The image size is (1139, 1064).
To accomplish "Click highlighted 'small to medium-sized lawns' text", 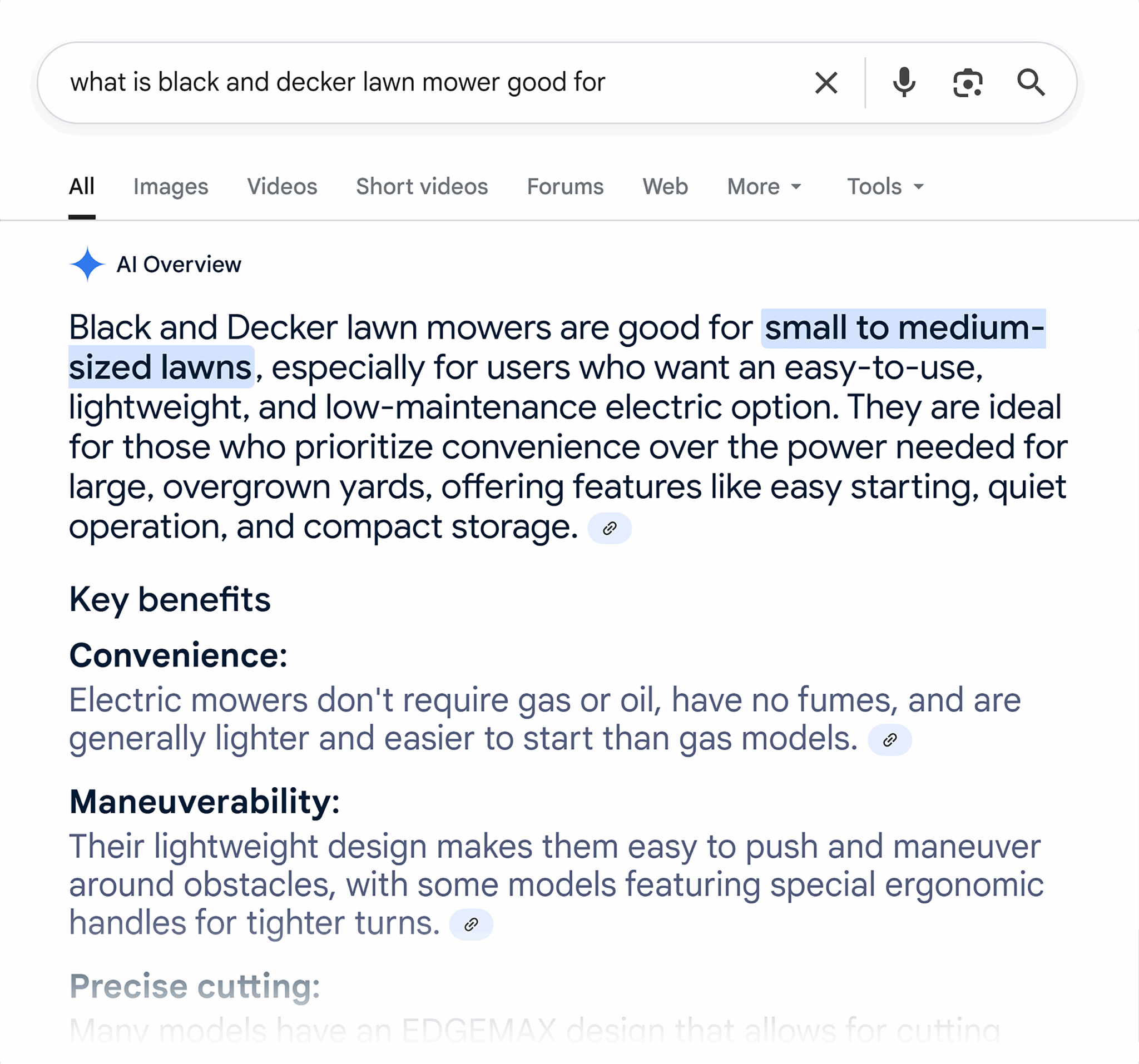I will (x=904, y=329).
